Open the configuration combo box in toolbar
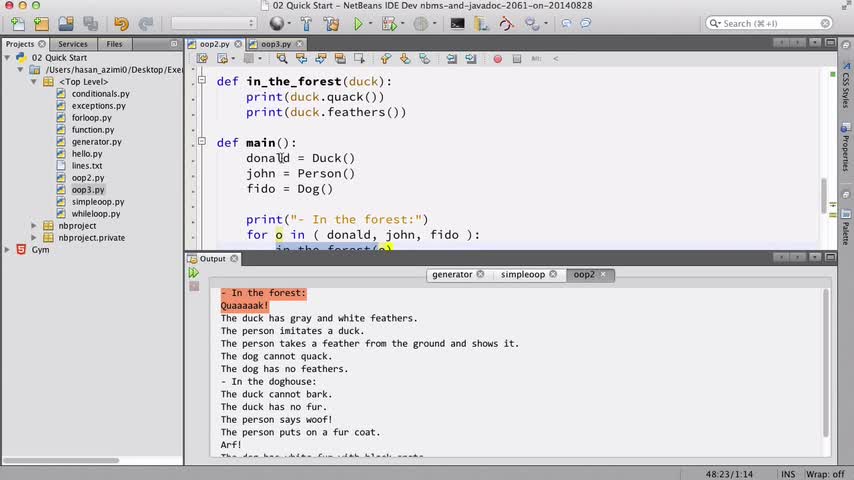 213,23
